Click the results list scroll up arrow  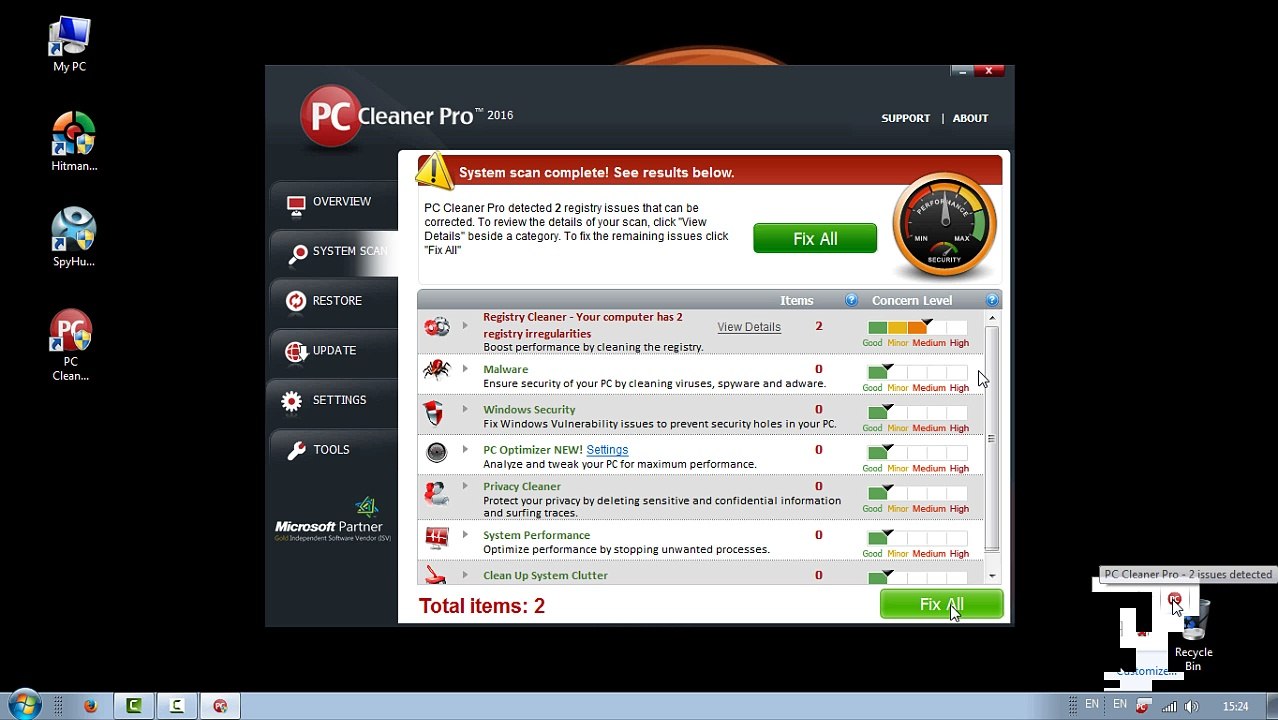coord(992,318)
